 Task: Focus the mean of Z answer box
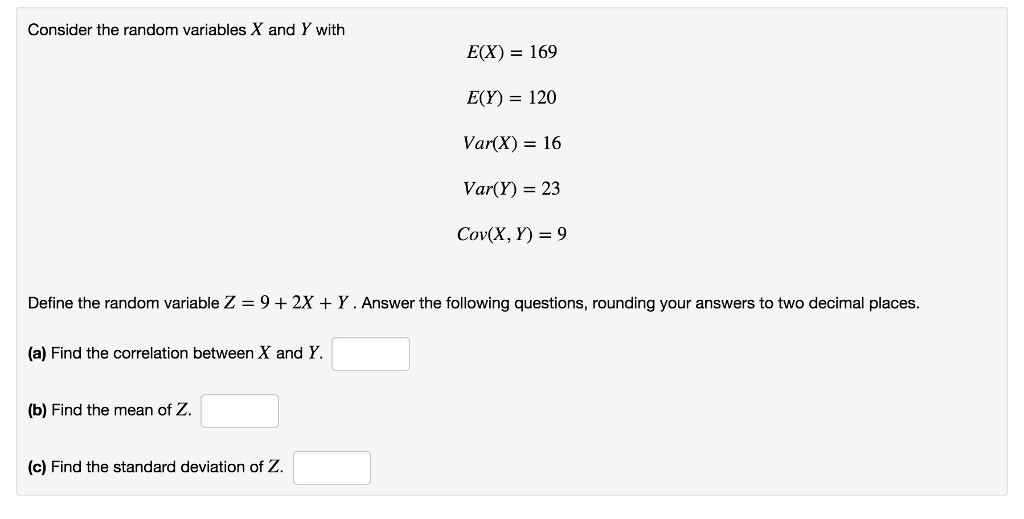pyautogui.click(x=240, y=411)
